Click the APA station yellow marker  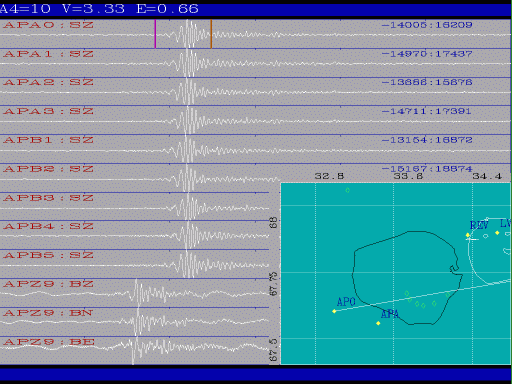(378, 323)
